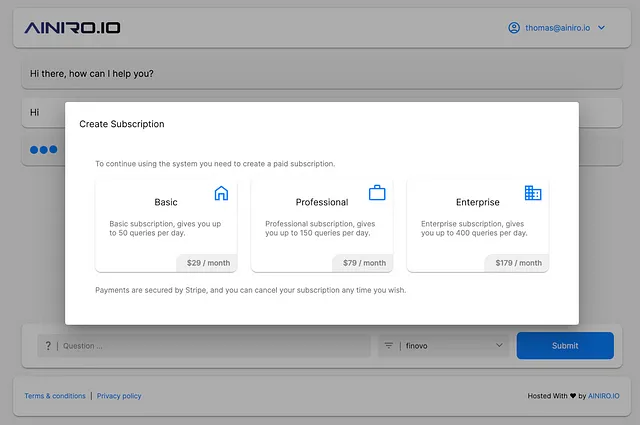The width and height of the screenshot is (640, 425).
Task: Click the Stripe payments security note
Action: (x=251, y=290)
